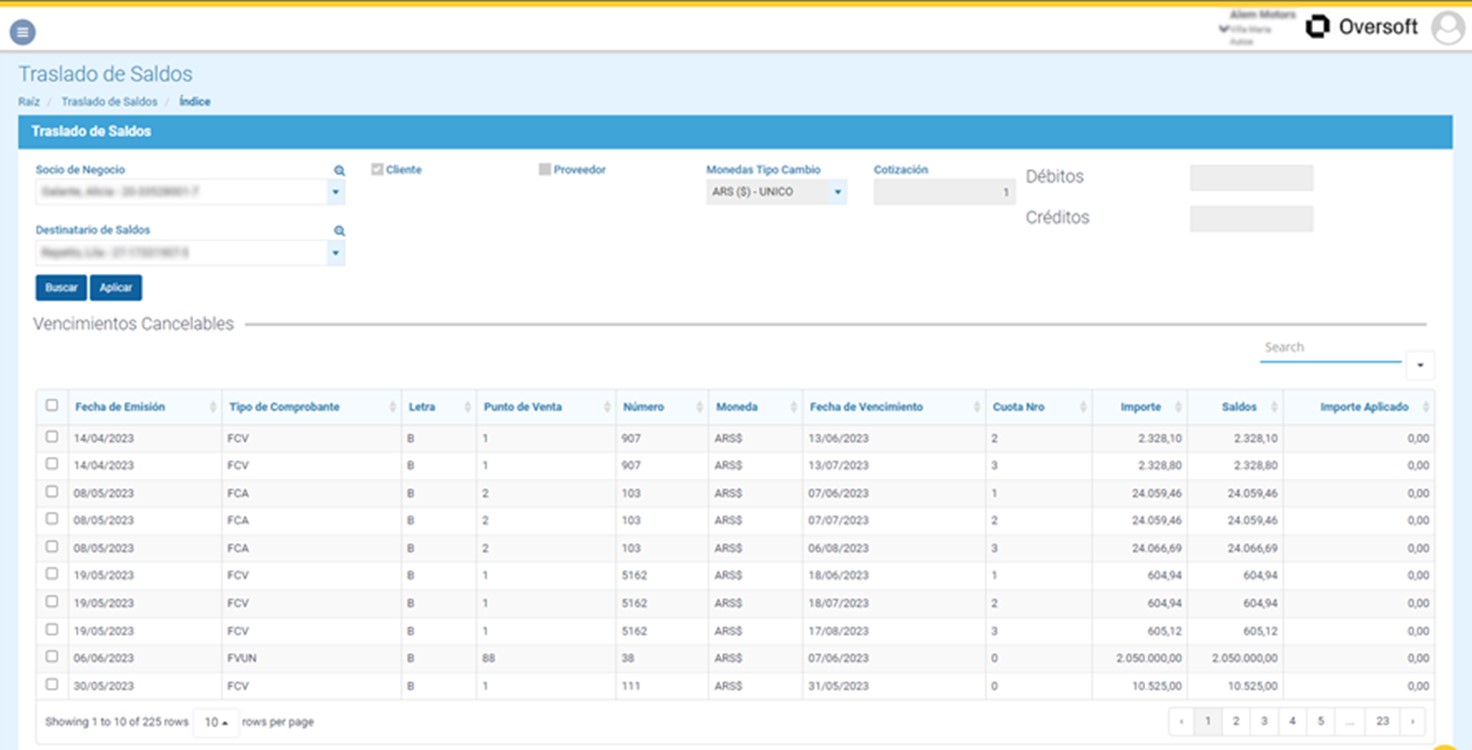This screenshot has height=750, width=1472.
Task: Click the Oversoft logo
Action: (x=1362, y=27)
